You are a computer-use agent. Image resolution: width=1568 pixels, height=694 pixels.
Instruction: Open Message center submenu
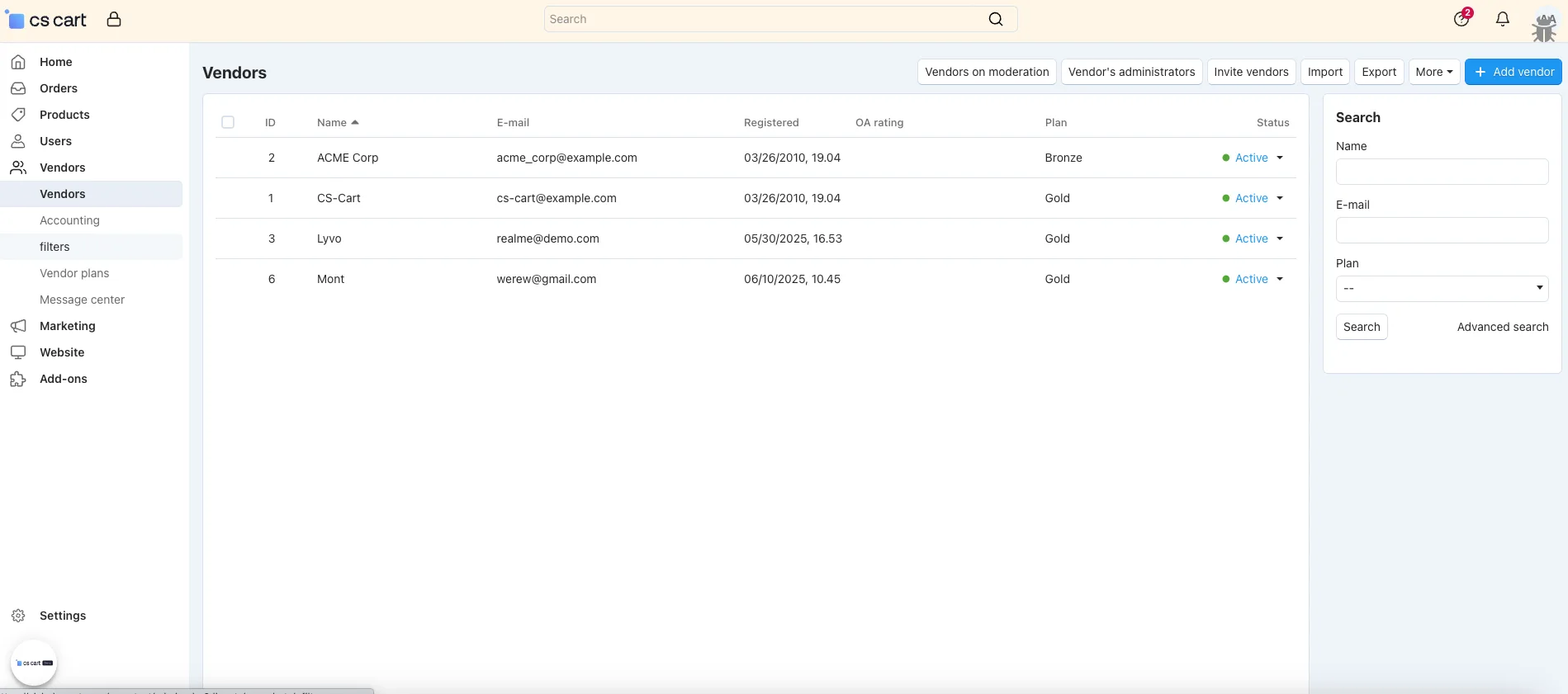[x=82, y=300]
